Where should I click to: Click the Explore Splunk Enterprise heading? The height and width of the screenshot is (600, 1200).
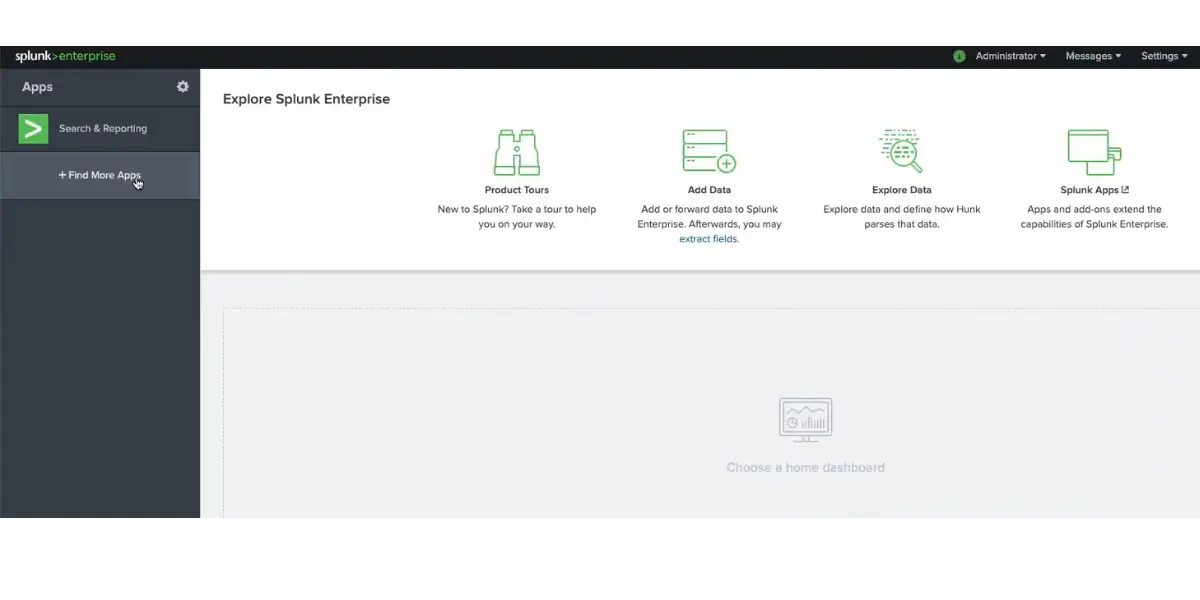(x=306, y=99)
